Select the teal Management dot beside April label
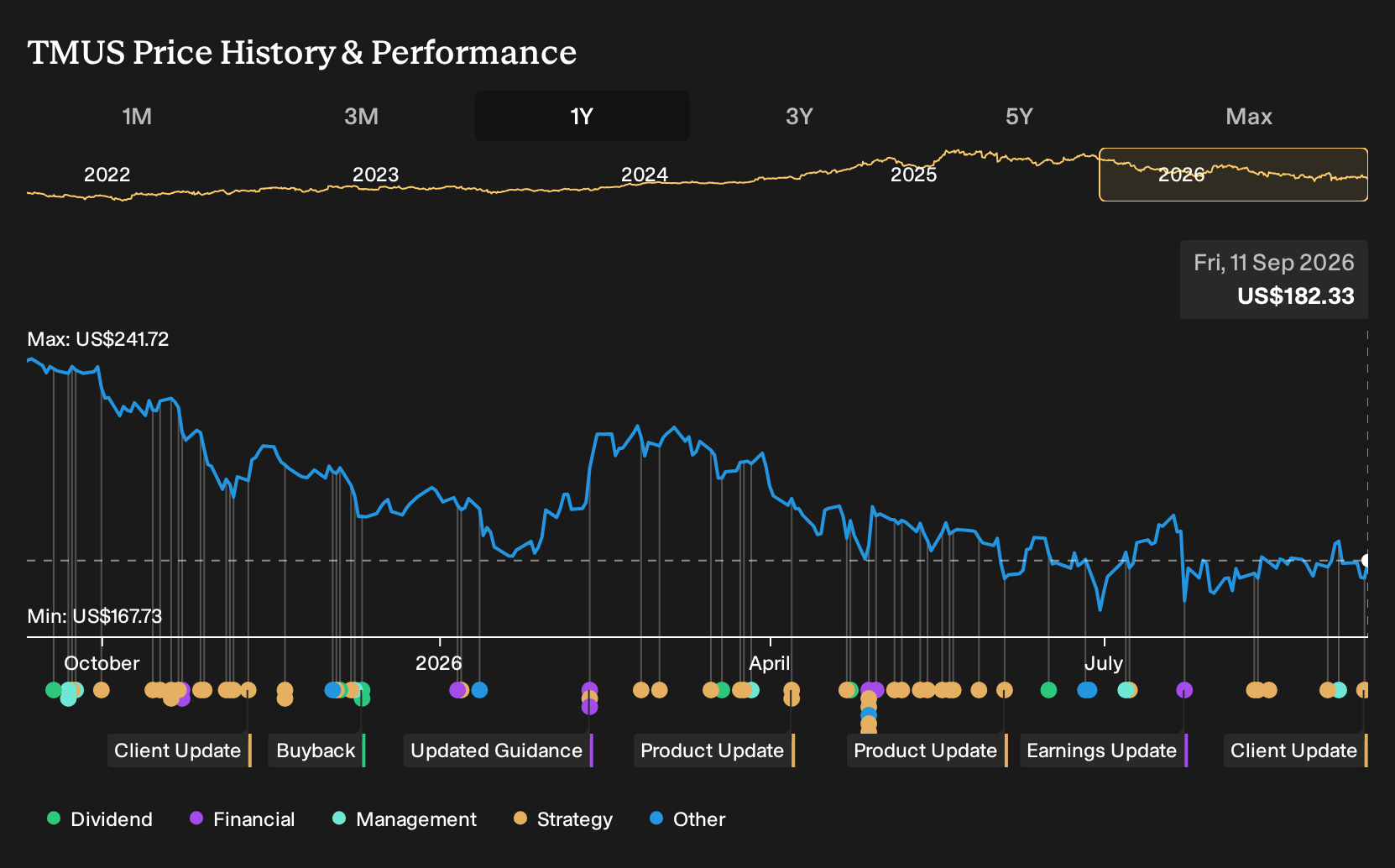This screenshot has width=1395, height=868. coord(752,690)
